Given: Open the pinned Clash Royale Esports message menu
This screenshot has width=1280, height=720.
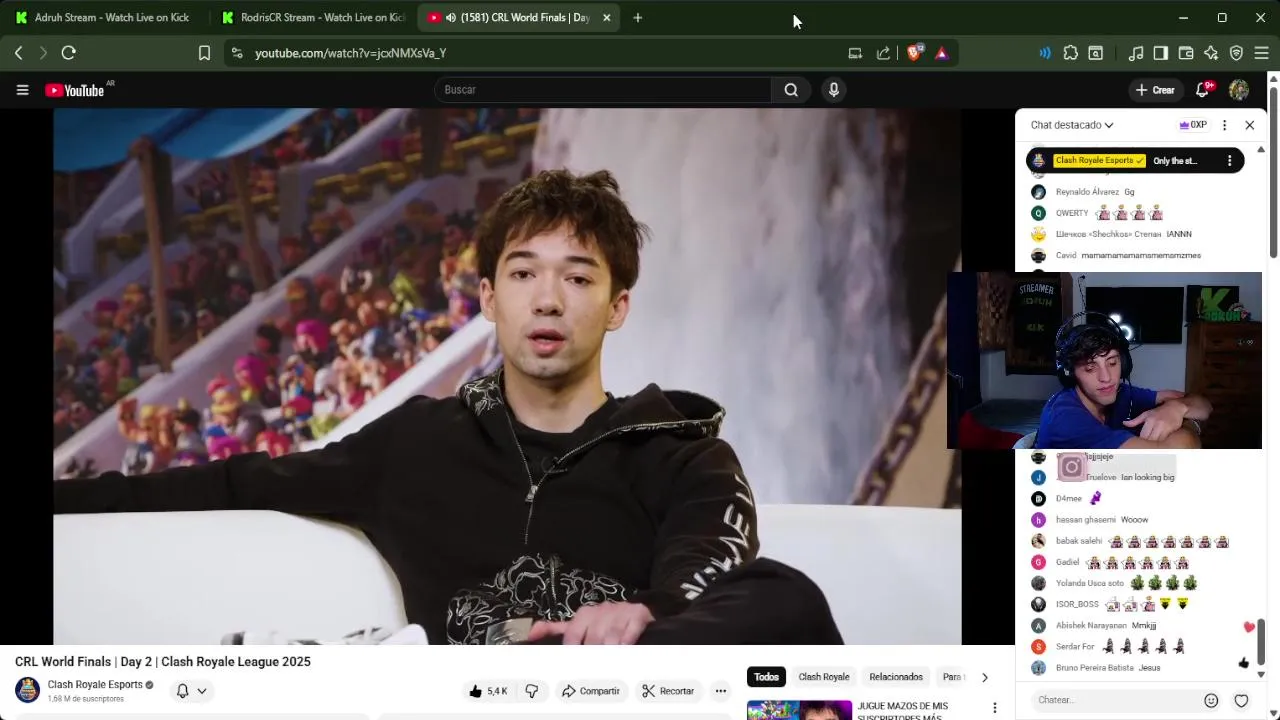Looking at the screenshot, I should 1229,161.
